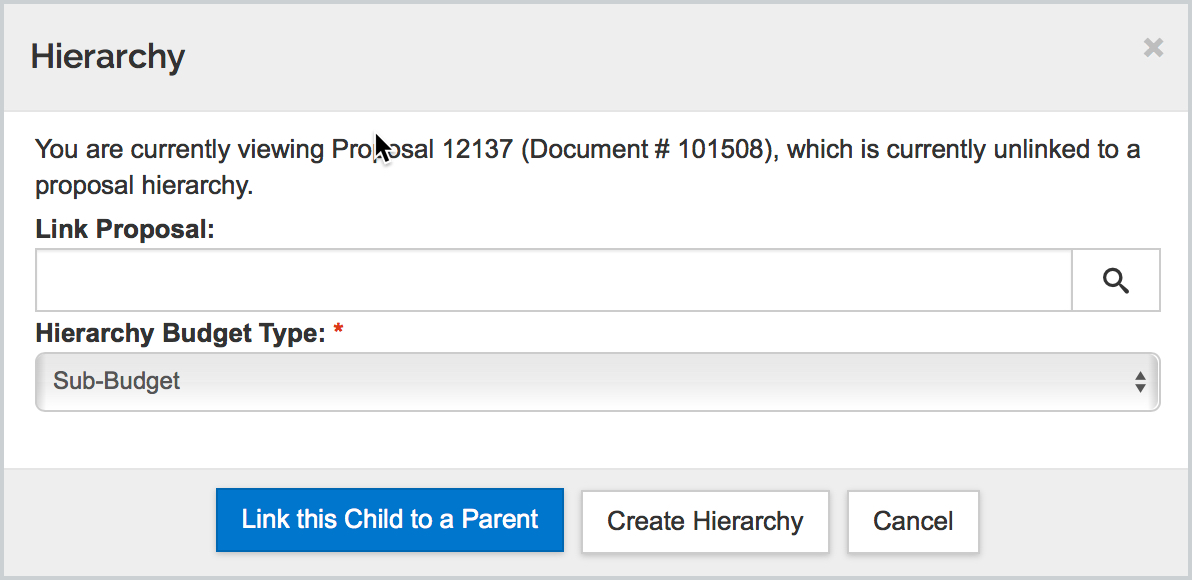Click the Hierarchy Budget Type label

coord(181,333)
